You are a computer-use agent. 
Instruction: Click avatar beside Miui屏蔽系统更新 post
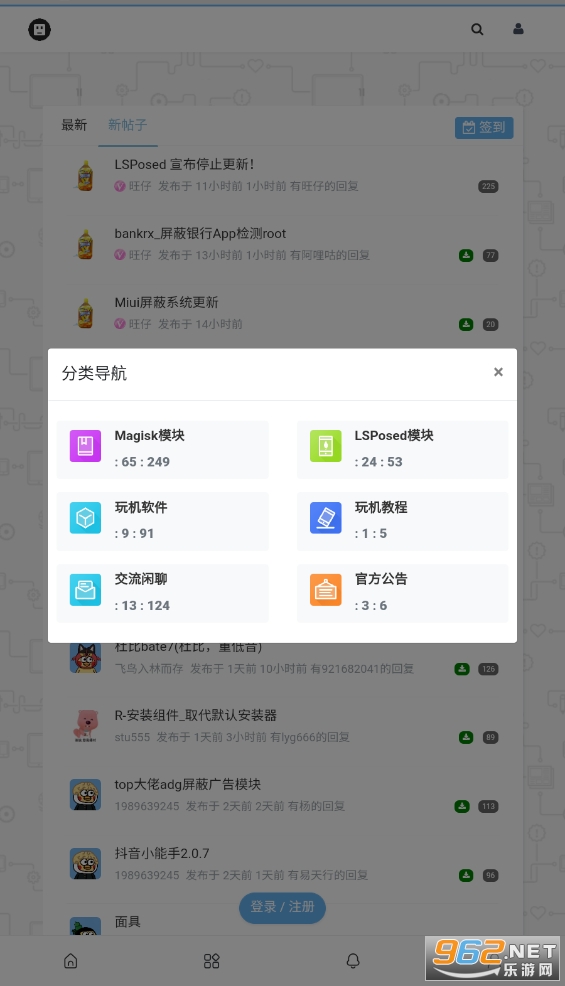coord(85,313)
